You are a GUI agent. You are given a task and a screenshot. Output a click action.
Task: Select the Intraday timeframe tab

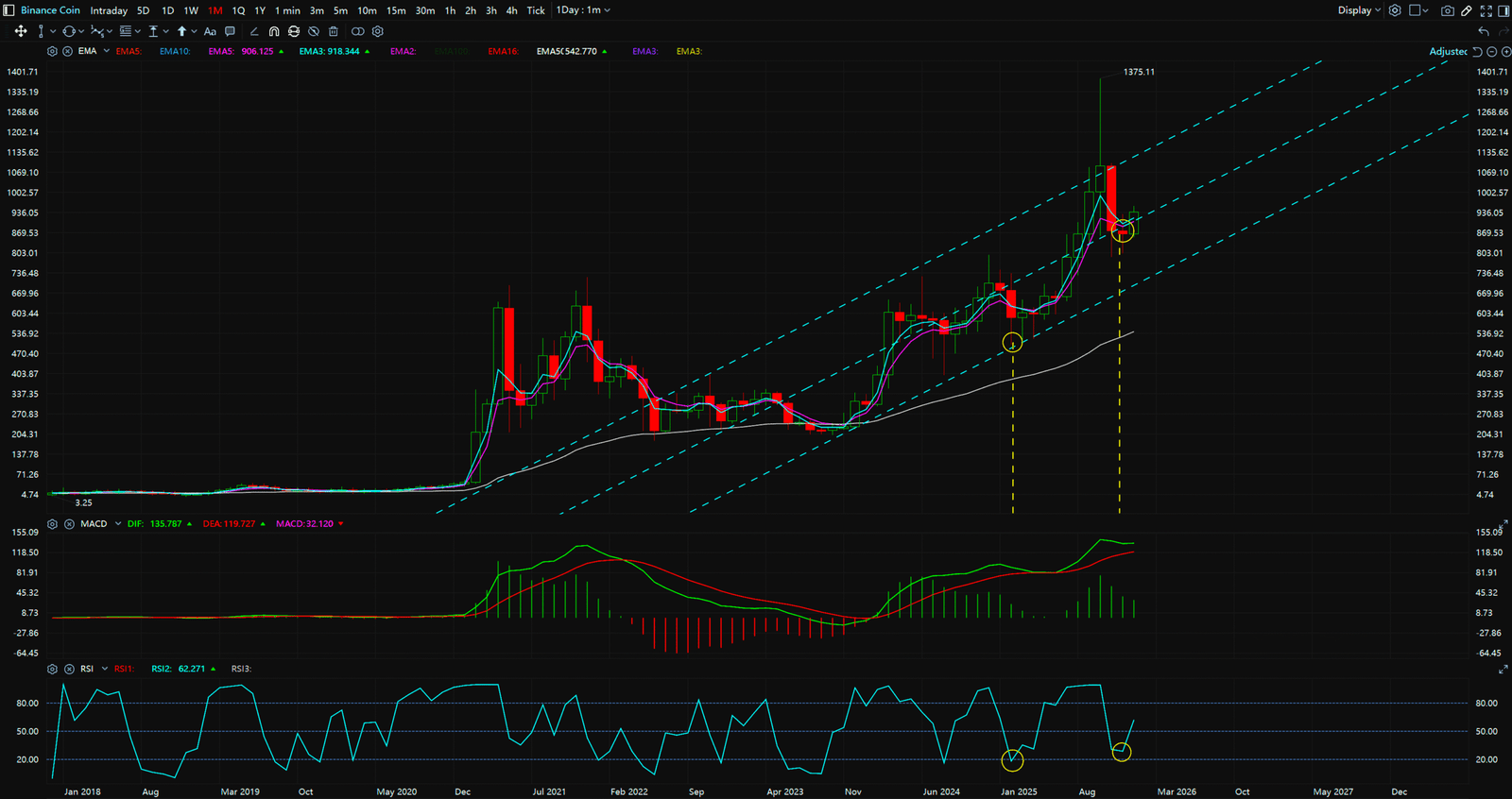pos(109,10)
